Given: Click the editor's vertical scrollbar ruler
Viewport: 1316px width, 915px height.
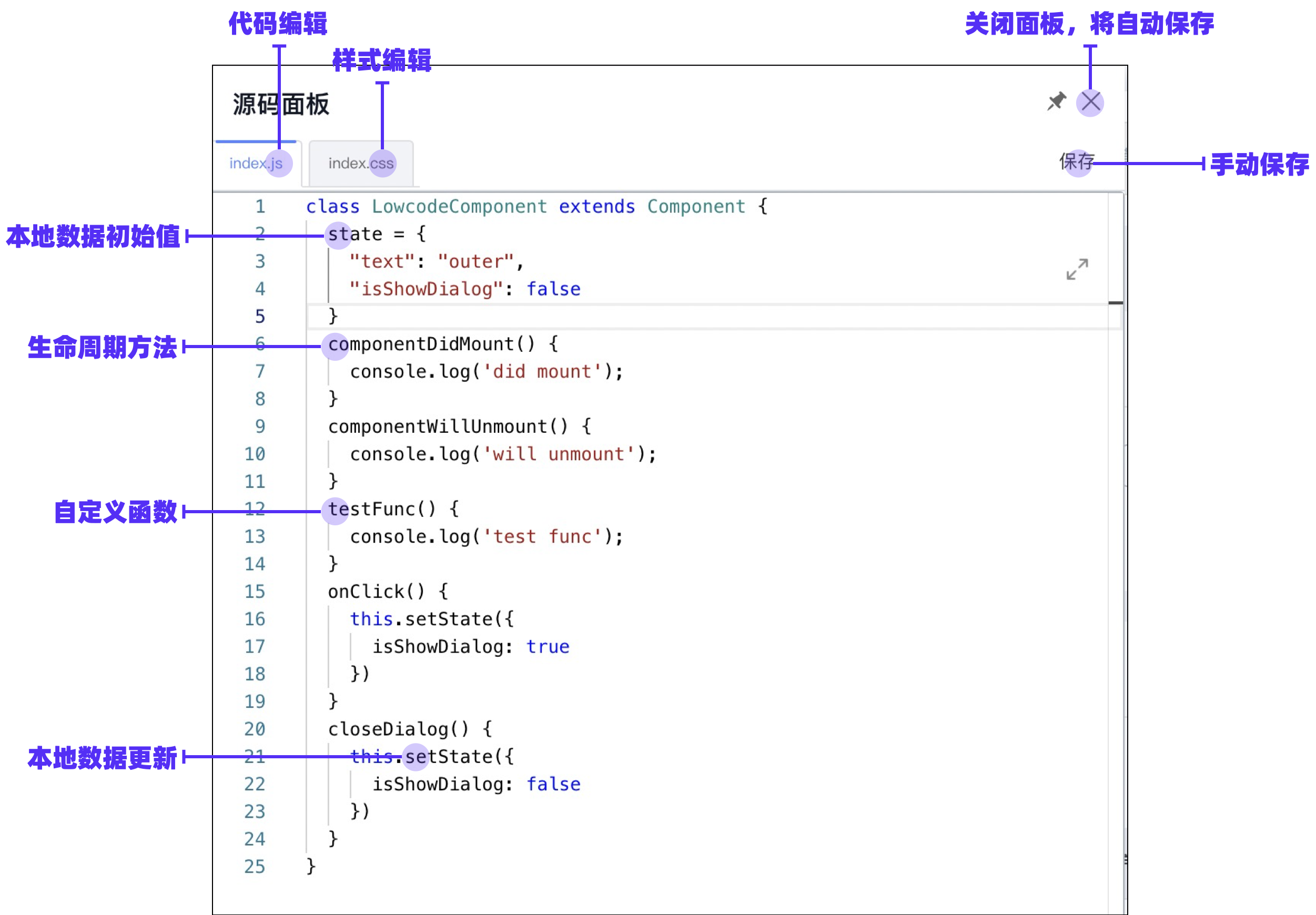Looking at the screenshot, I should tap(1115, 516).
